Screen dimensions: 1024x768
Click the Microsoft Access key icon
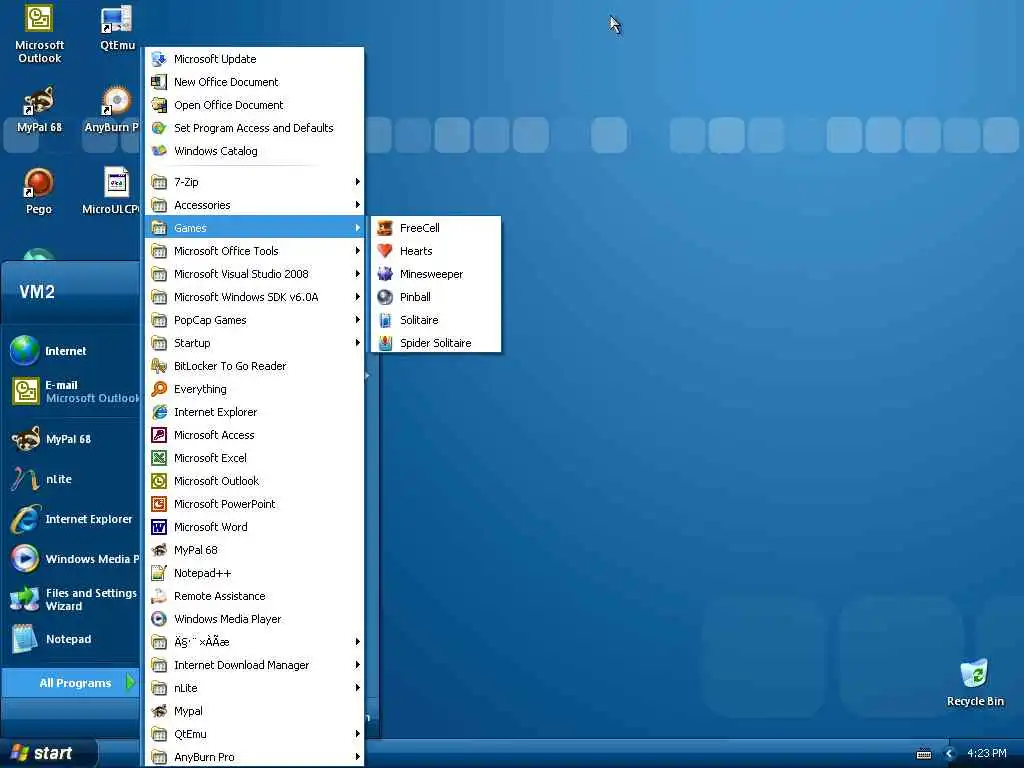159,435
